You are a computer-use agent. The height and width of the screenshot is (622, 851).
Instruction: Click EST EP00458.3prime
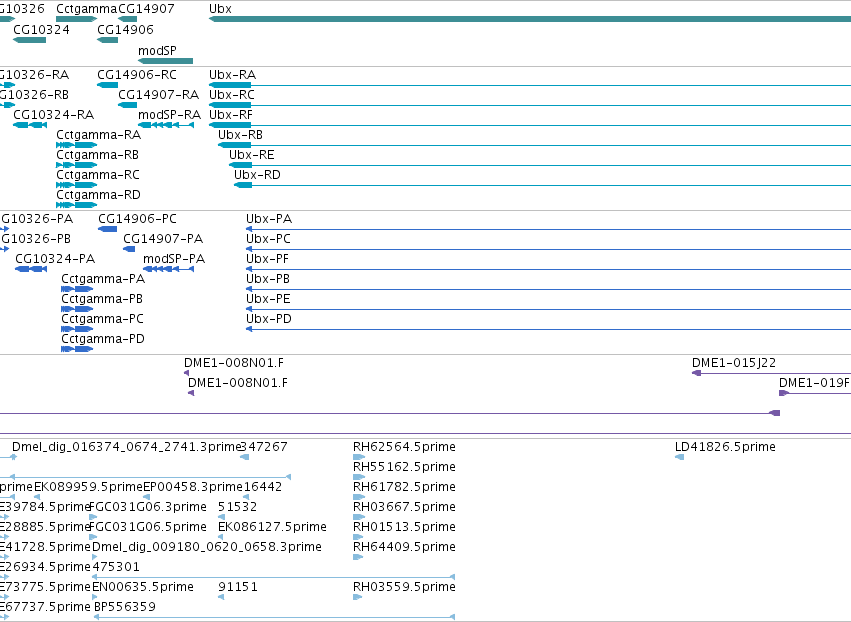[193, 487]
